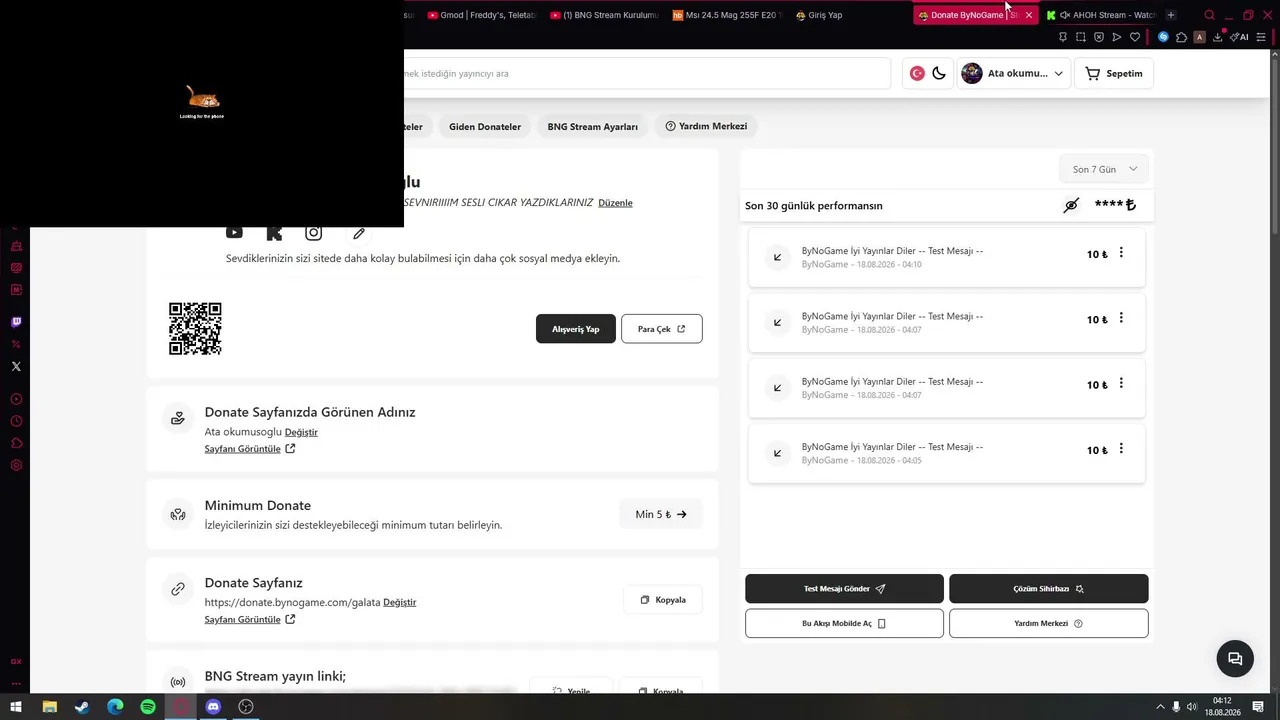
Task: Open options menu for the 04:07 donation, third row
Action: (1121, 383)
